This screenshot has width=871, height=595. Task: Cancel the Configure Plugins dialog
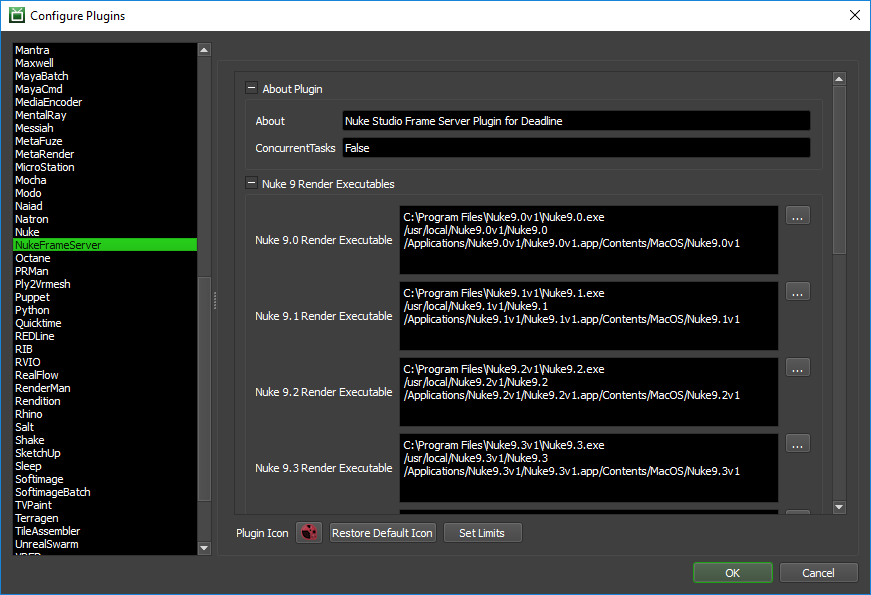[x=818, y=573]
